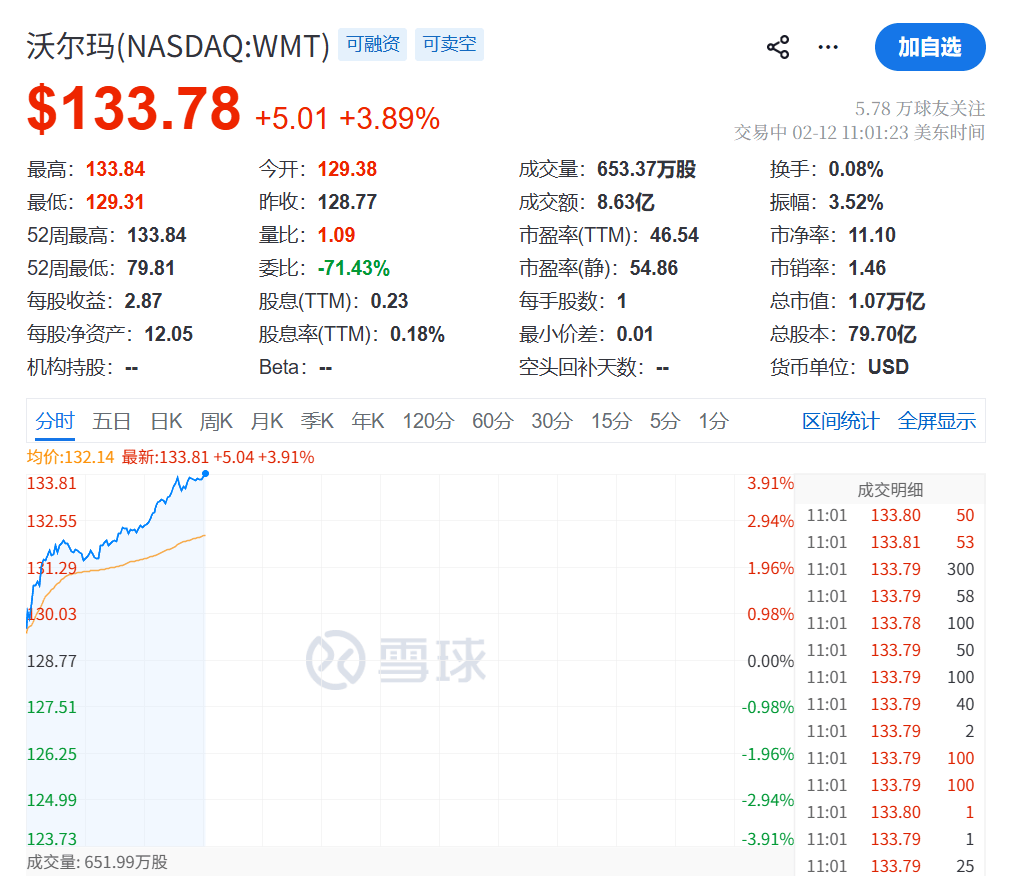Select the 120分 chart interval

[x=427, y=421]
